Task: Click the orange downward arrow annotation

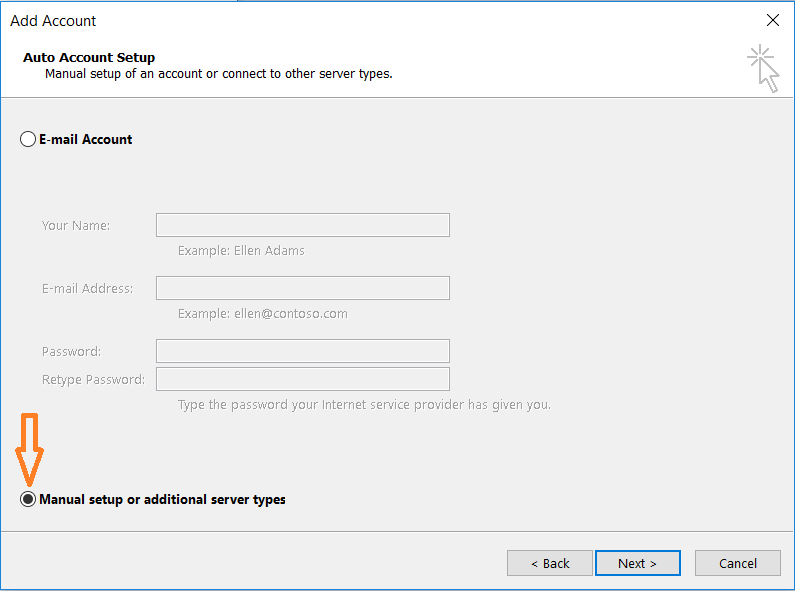Action: 29,450
